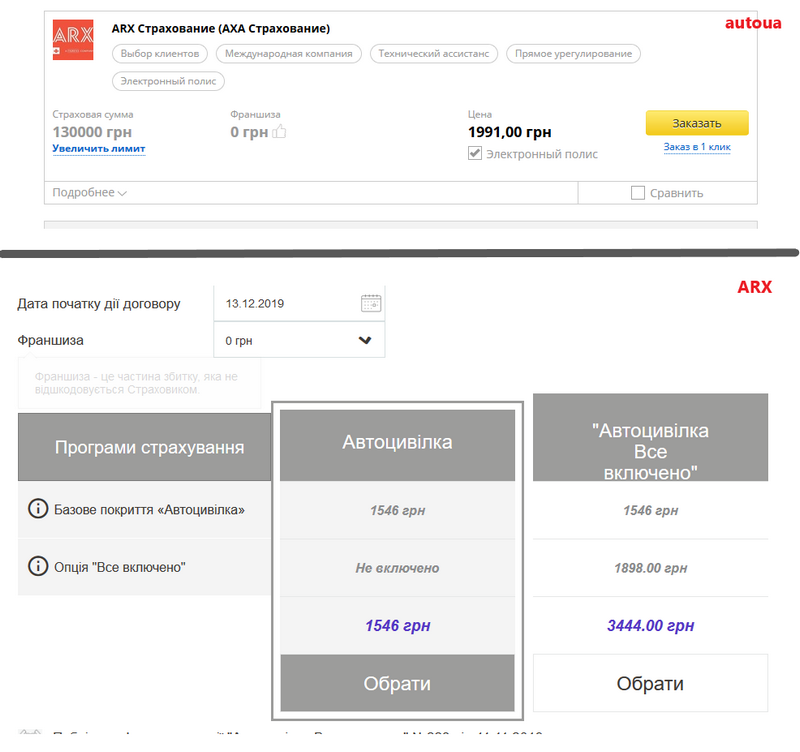Open the Франшиза 0 грн dropdown

coord(299,340)
